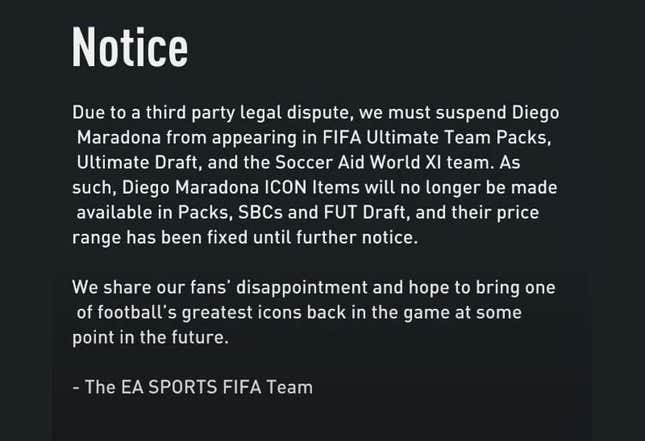Click the word 'Maradona' beginning second line
Viewport: 645px width, 441px height.
click(119, 137)
